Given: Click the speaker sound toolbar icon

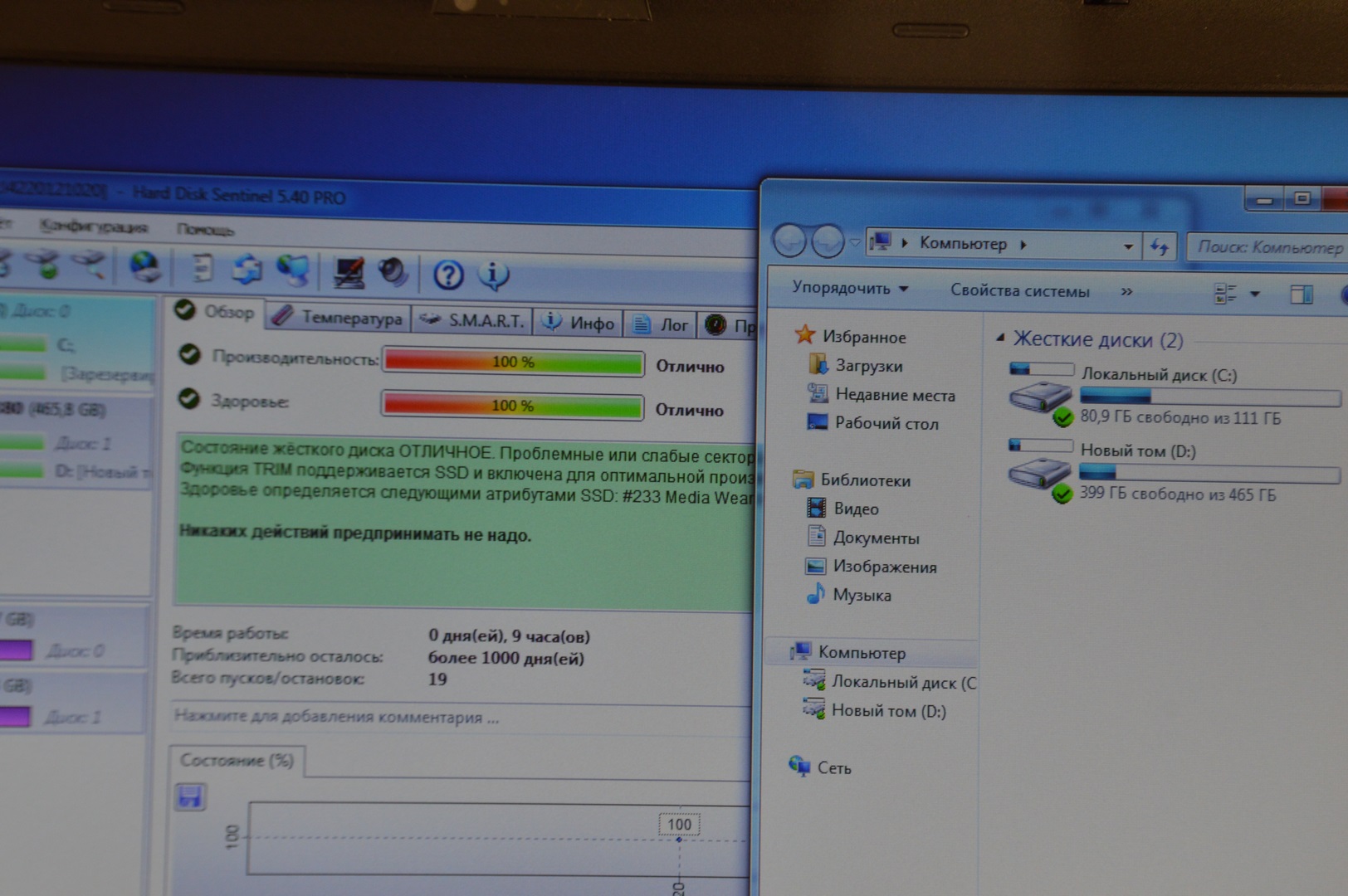Looking at the screenshot, I should click(393, 272).
